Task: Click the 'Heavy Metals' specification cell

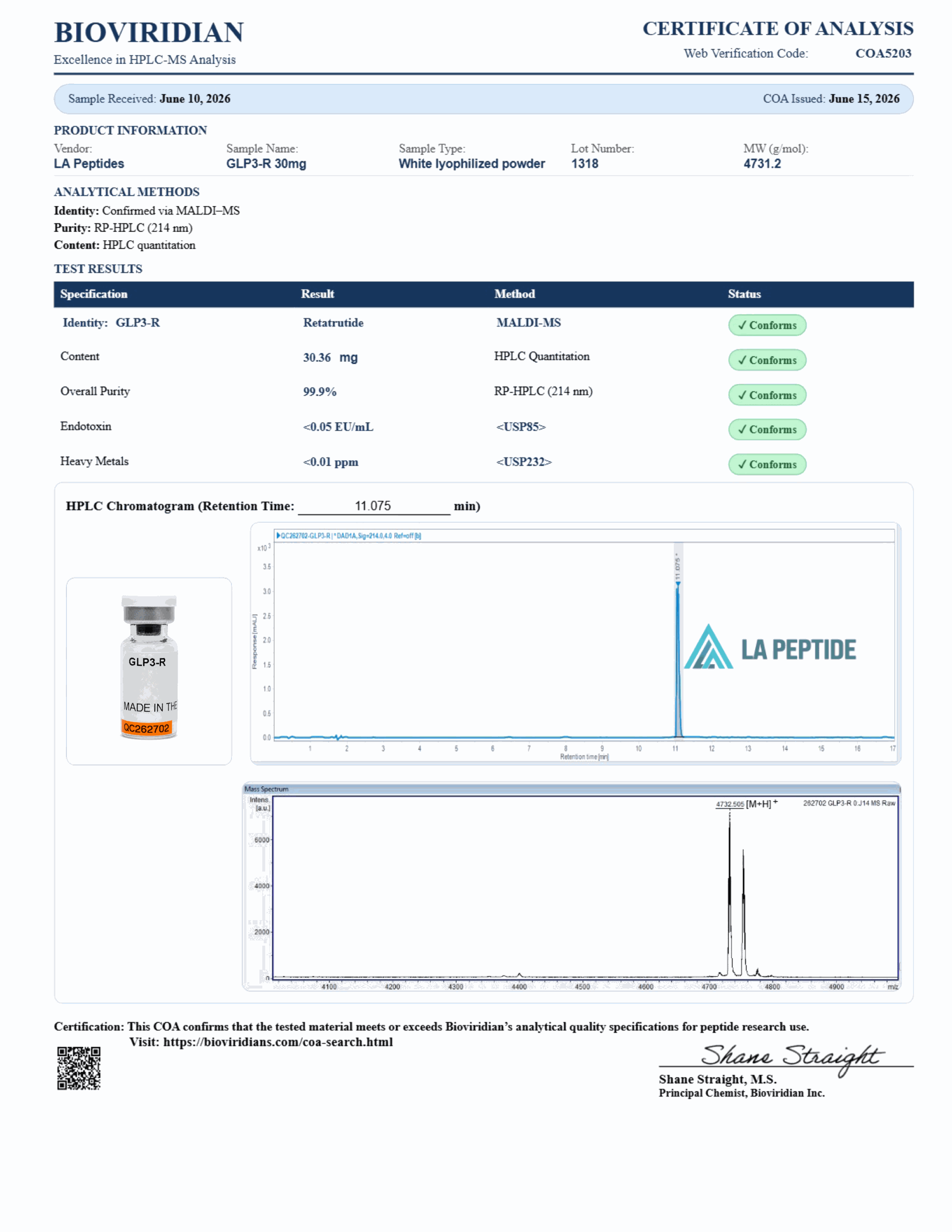Action: click(94, 461)
